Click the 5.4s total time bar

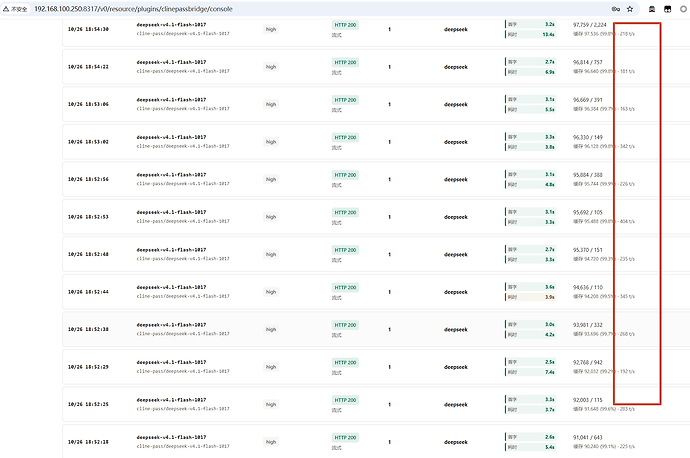click(x=531, y=447)
